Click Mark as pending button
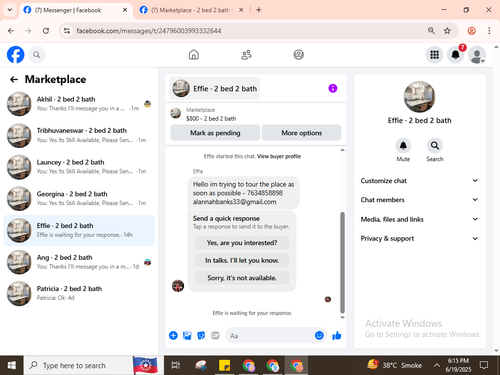This screenshot has width=500, height=375. click(x=215, y=133)
